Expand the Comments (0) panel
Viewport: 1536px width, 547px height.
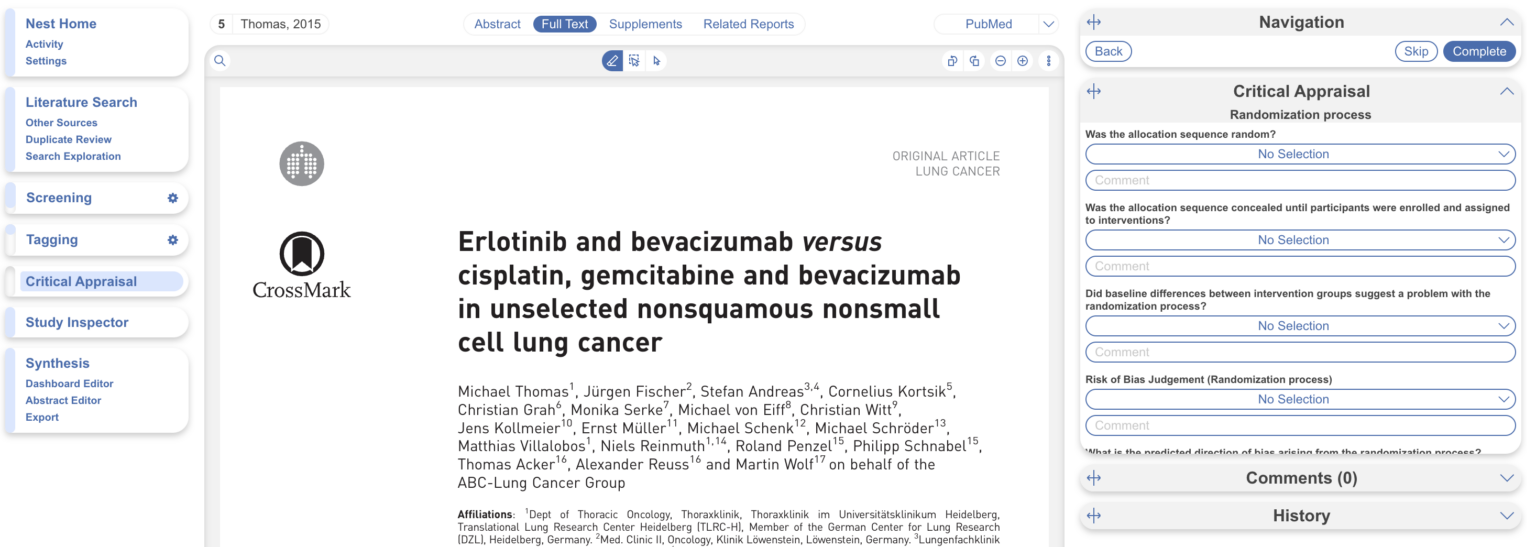pos(1300,478)
